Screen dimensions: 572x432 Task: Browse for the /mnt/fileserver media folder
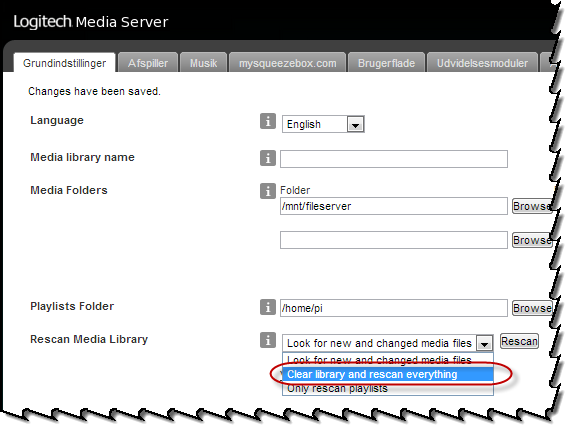(532, 206)
